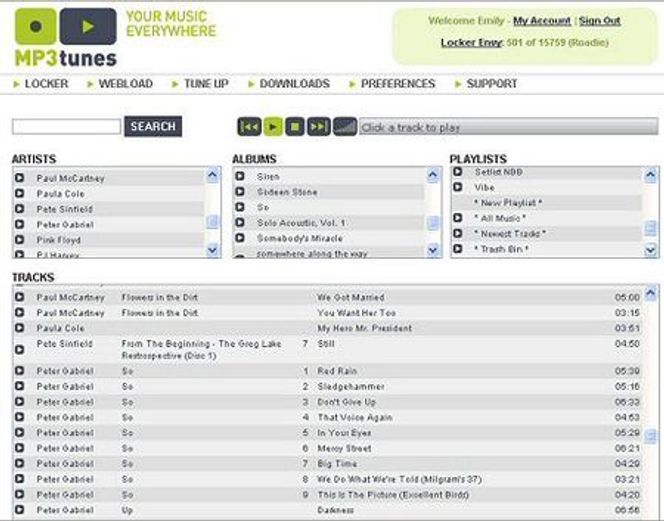
Task: Click the Sign Out link
Action: click(x=600, y=21)
